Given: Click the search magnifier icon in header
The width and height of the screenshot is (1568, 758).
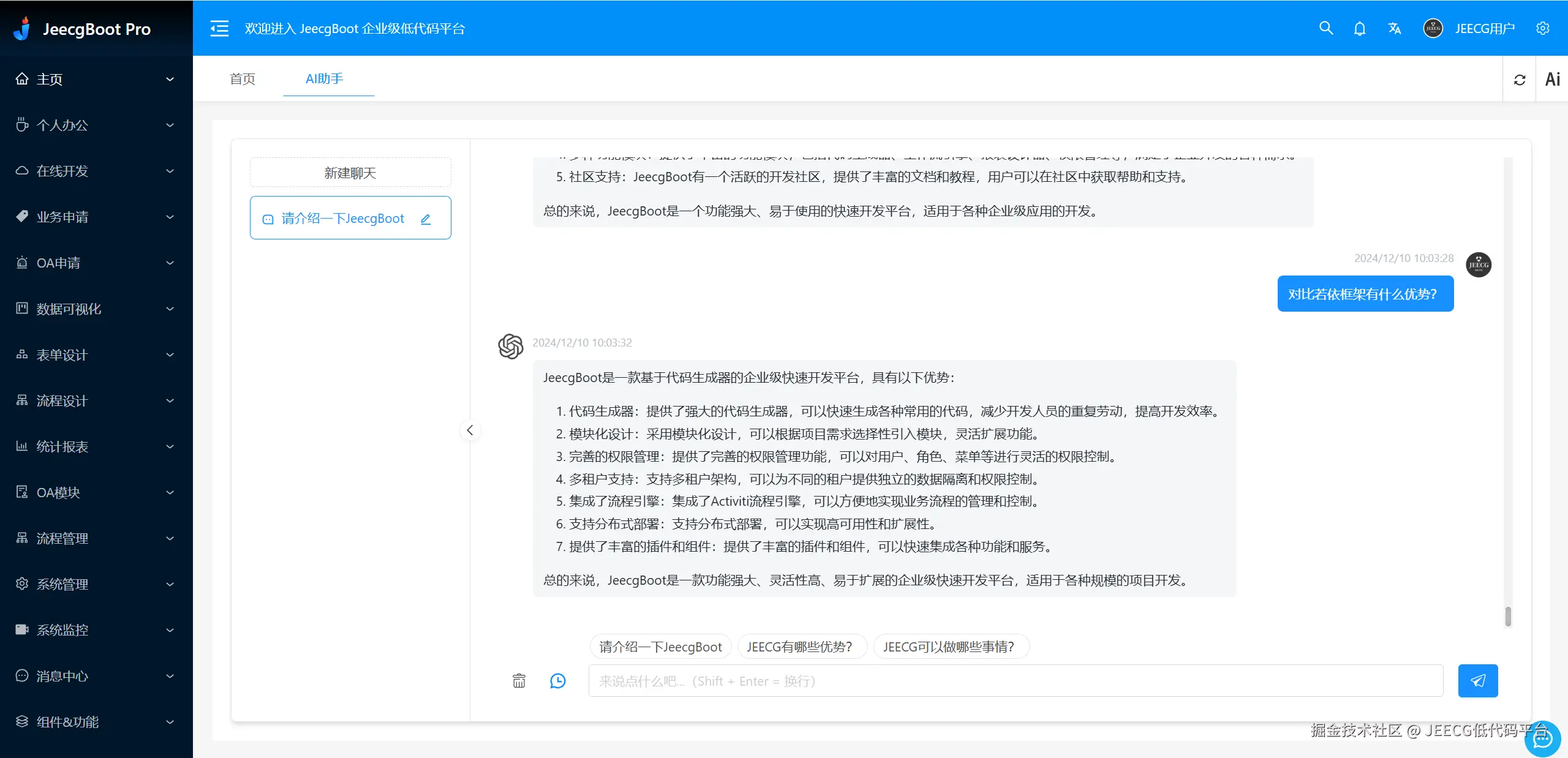Looking at the screenshot, I should pyautogui.click(x=1325, y=28).
